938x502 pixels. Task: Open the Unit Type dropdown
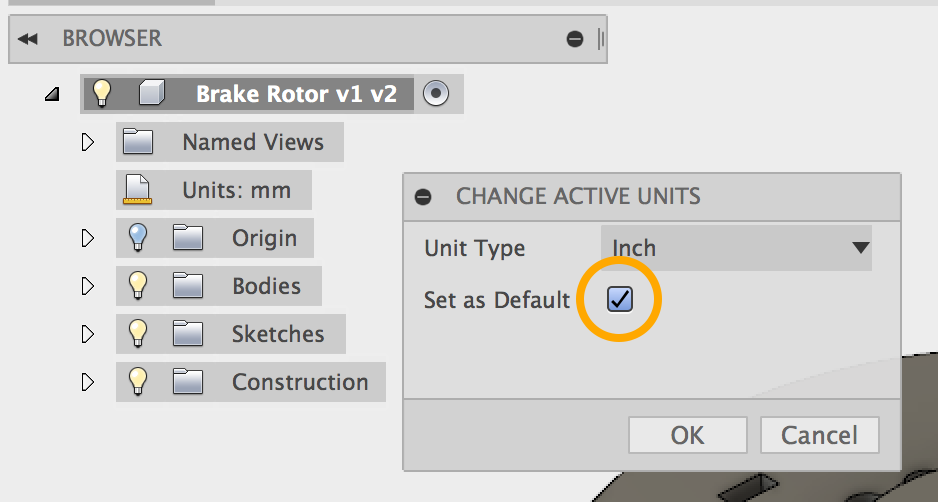pos(736,248)
